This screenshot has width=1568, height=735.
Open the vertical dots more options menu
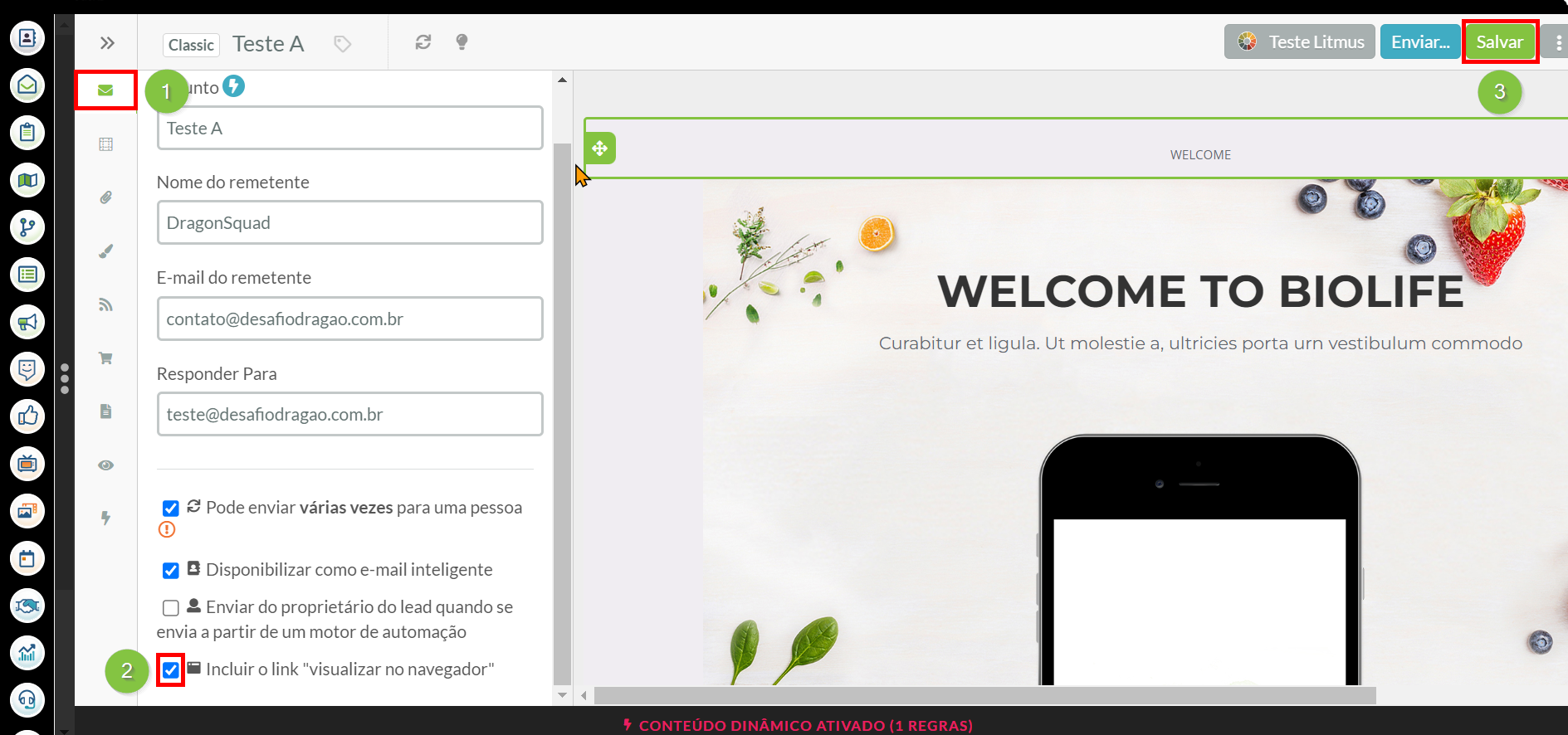1558,42
